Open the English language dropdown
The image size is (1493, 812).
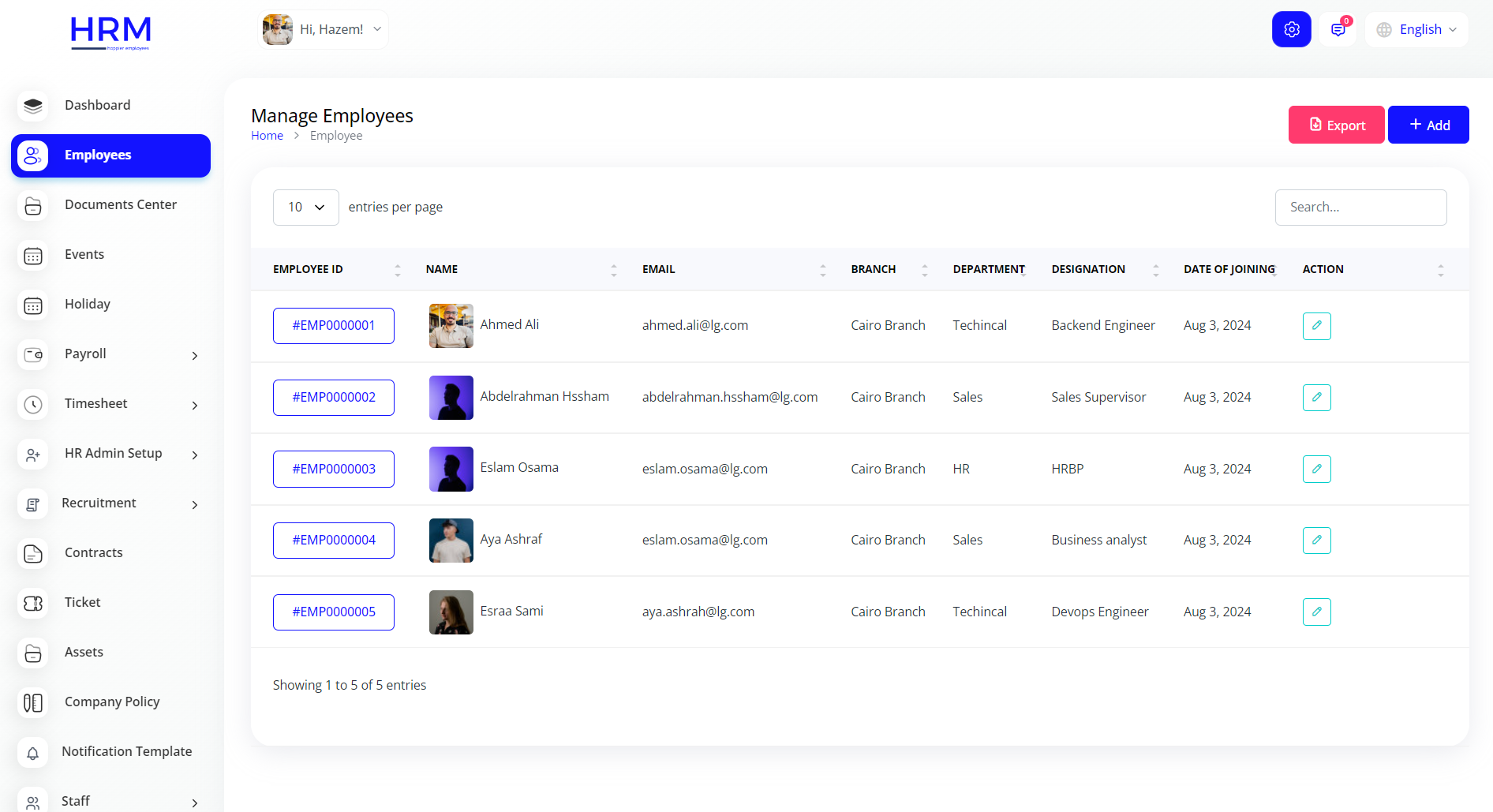coord(1417,30)
